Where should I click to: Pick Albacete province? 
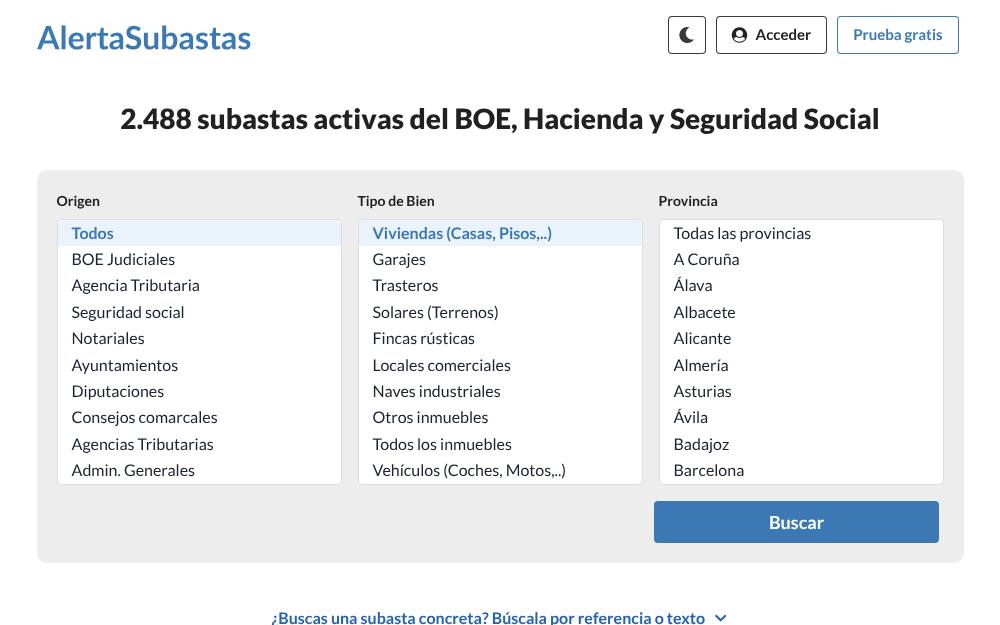801,312
